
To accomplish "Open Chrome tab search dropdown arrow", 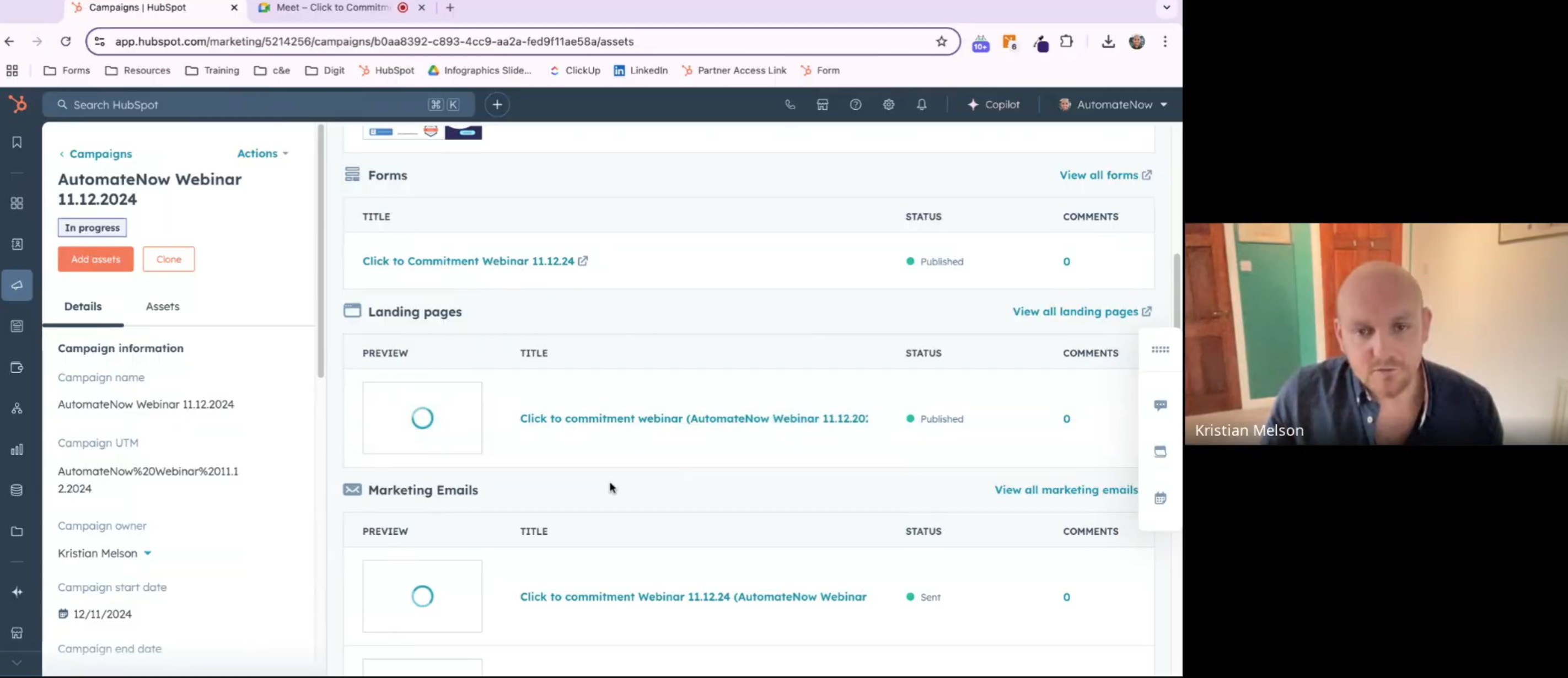I will (1166, 8).
